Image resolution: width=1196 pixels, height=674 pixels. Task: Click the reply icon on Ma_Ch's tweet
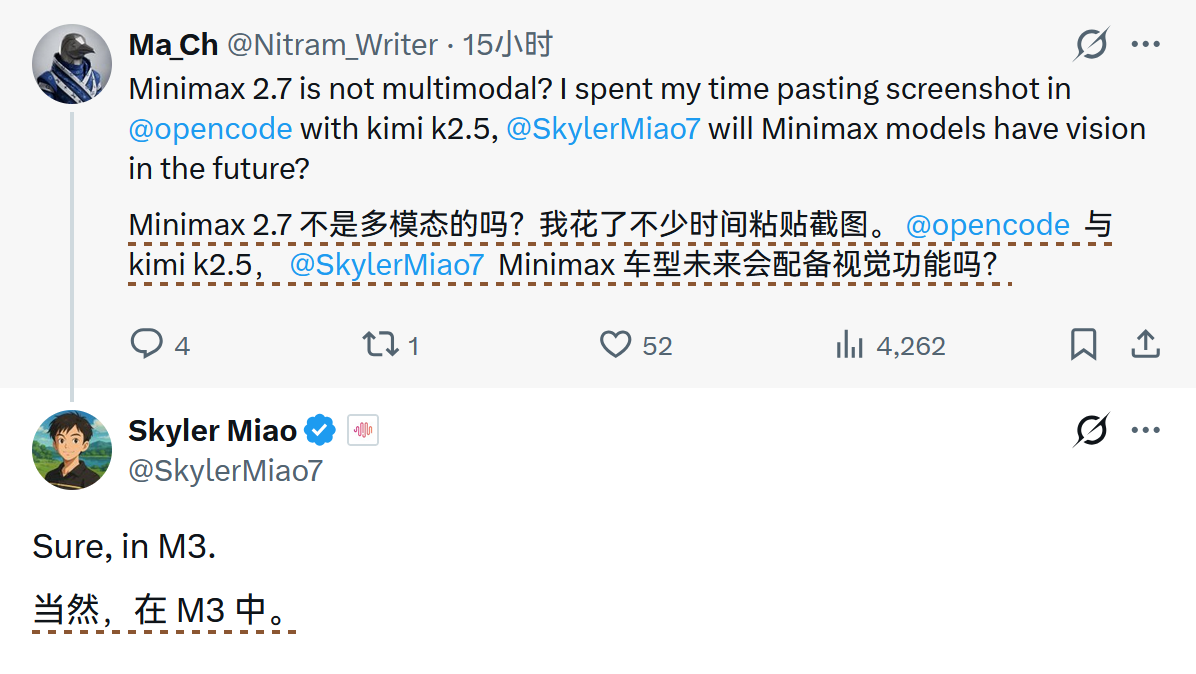[x=147, y=345]
